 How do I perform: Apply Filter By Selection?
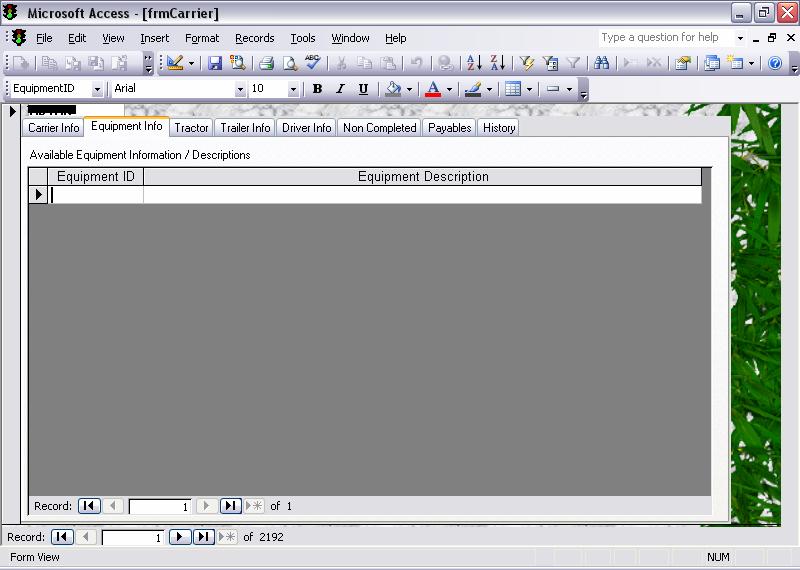coord(527,63)
